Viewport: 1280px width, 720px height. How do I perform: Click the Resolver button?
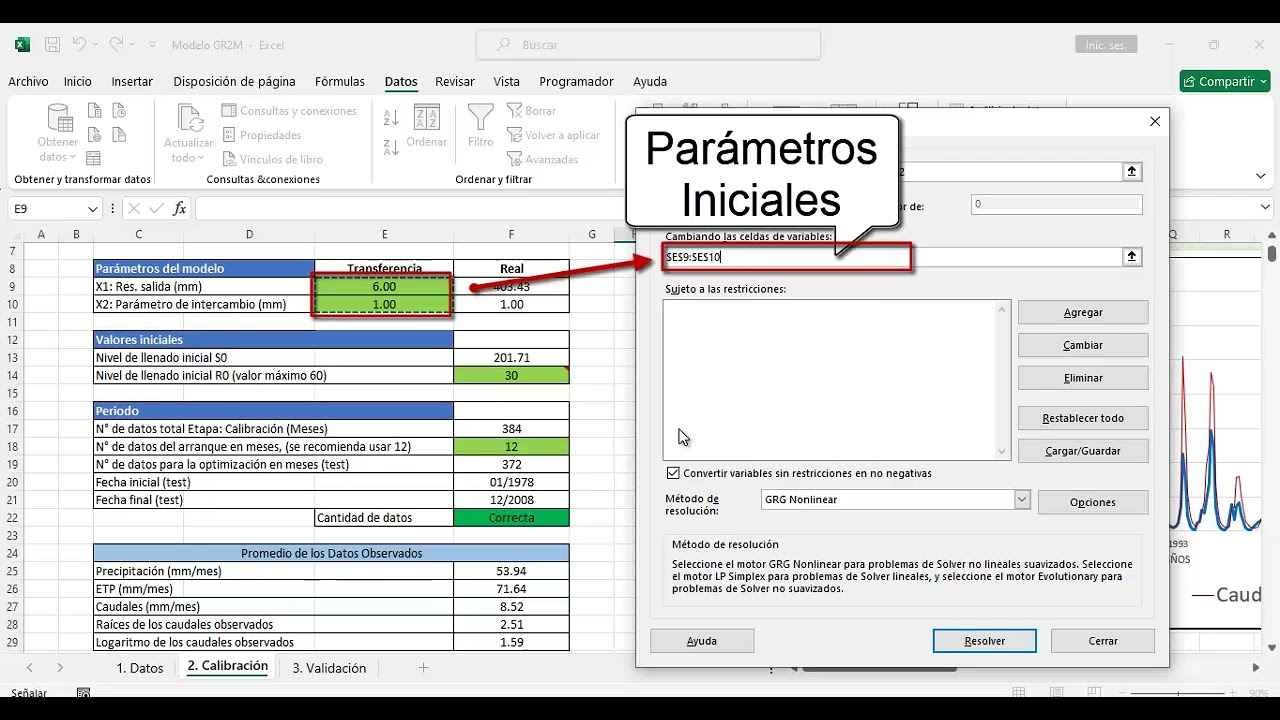[985, 641]
